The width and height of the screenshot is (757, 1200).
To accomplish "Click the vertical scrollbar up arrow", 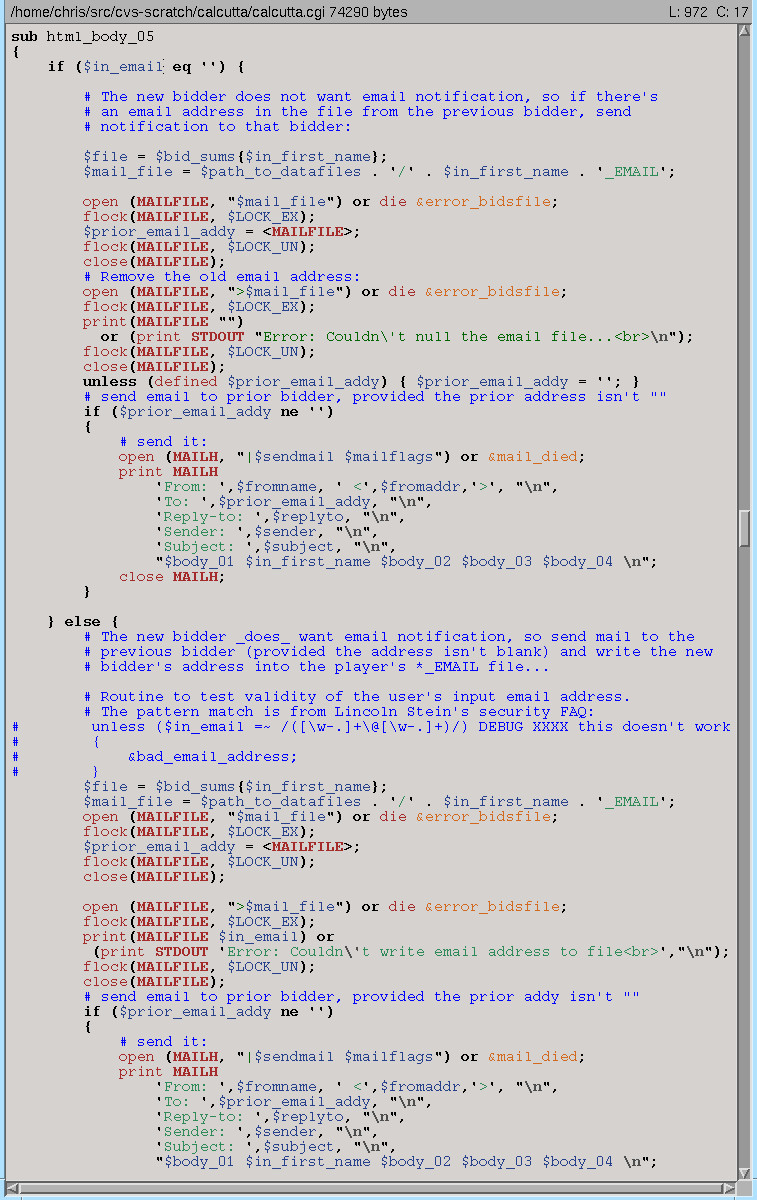I will 744,30.
